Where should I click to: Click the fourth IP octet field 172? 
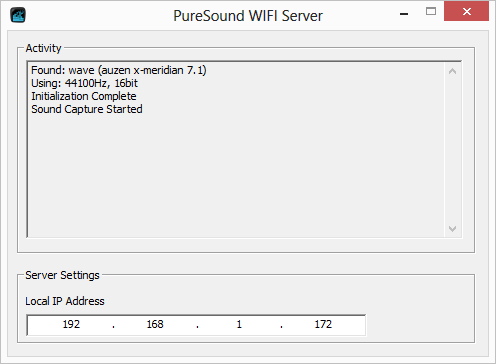[x=323, y=324]
